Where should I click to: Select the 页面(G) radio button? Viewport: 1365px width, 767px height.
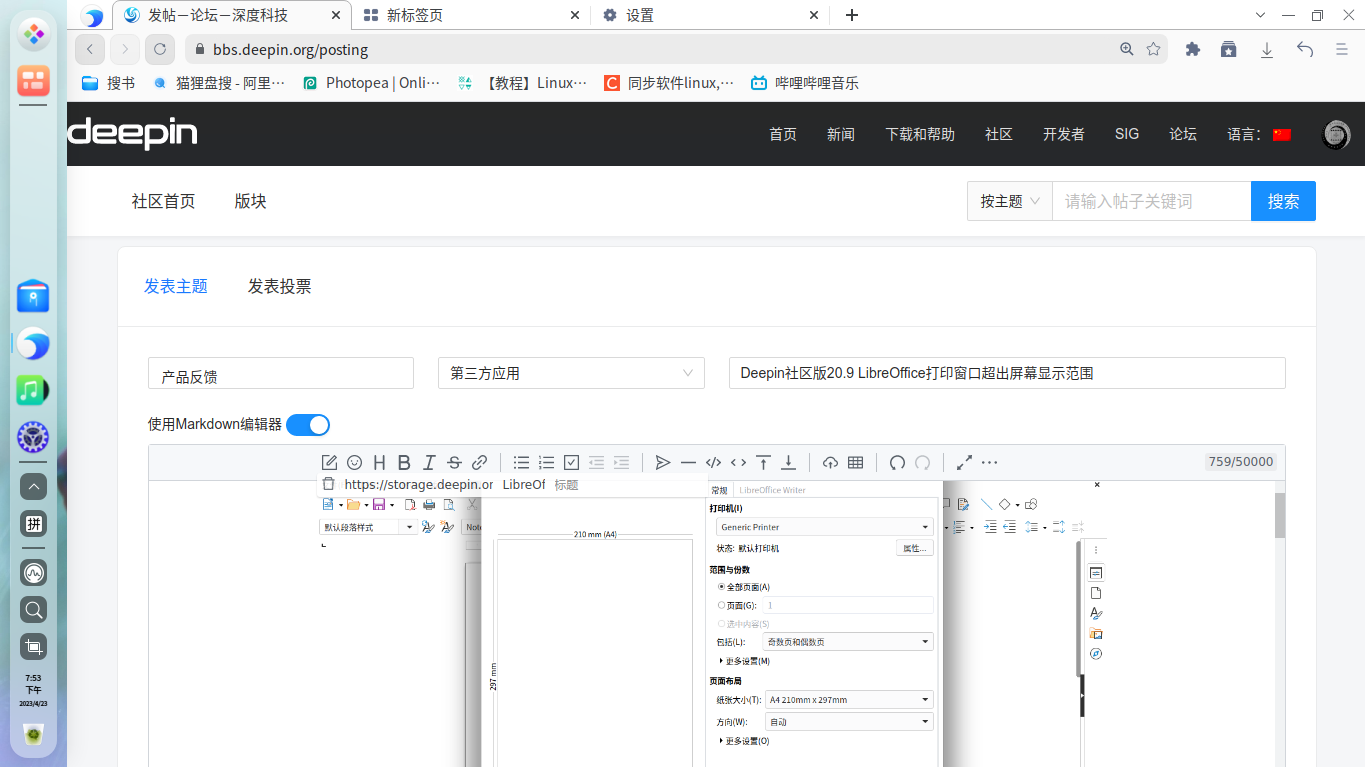click(x=723, y=605)
